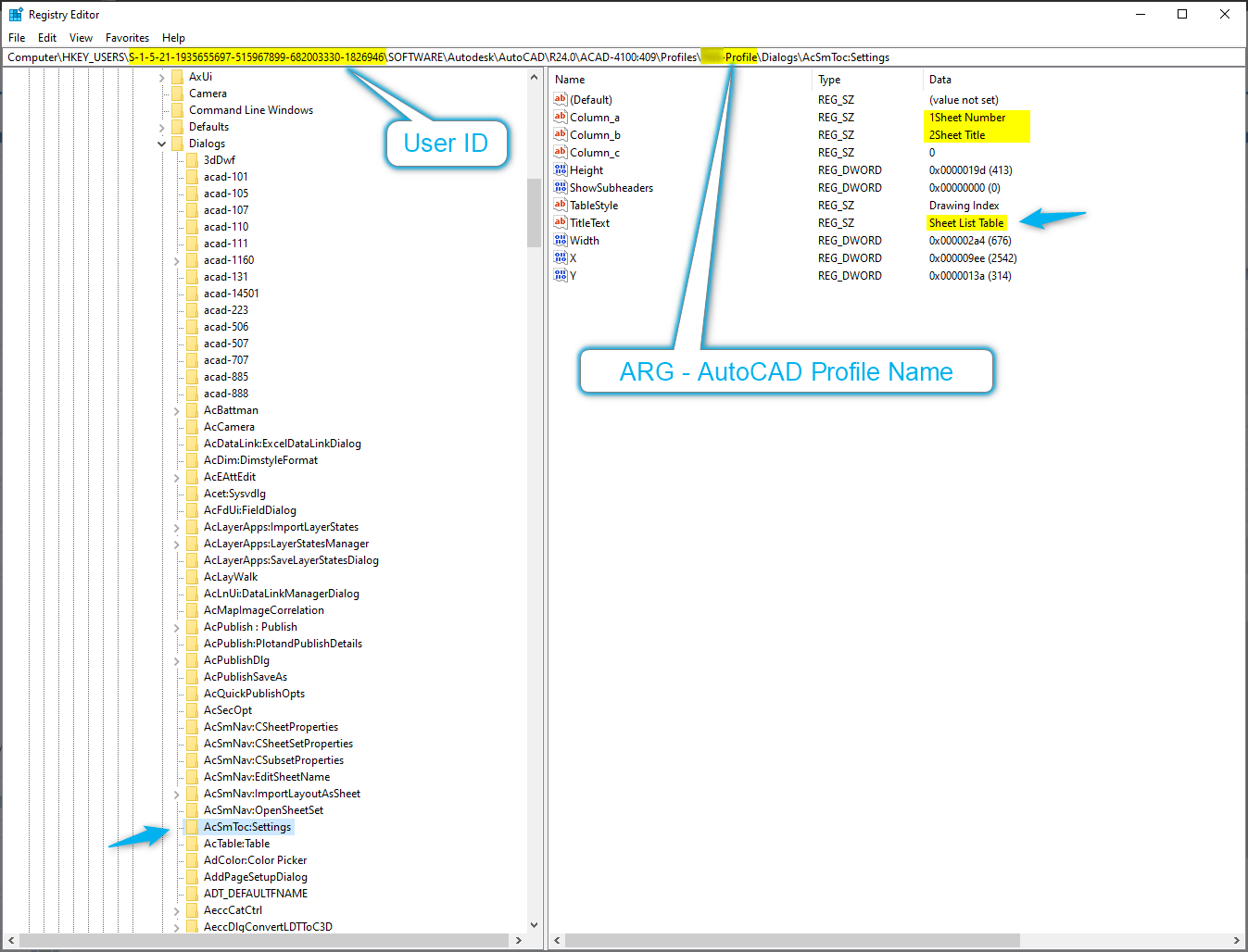Click the folder icon beside Command Line Windows
The width and height of the screenshot is (1248, 952).
(x=178, y=110)
